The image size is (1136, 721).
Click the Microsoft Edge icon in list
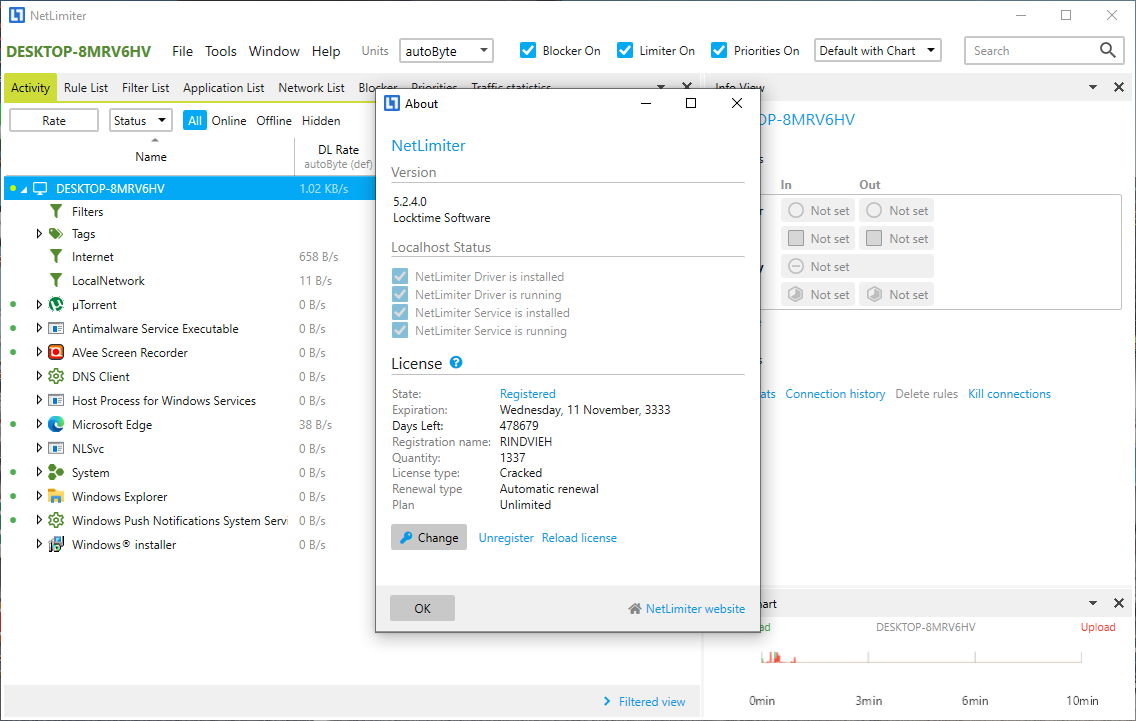(56, 424)
